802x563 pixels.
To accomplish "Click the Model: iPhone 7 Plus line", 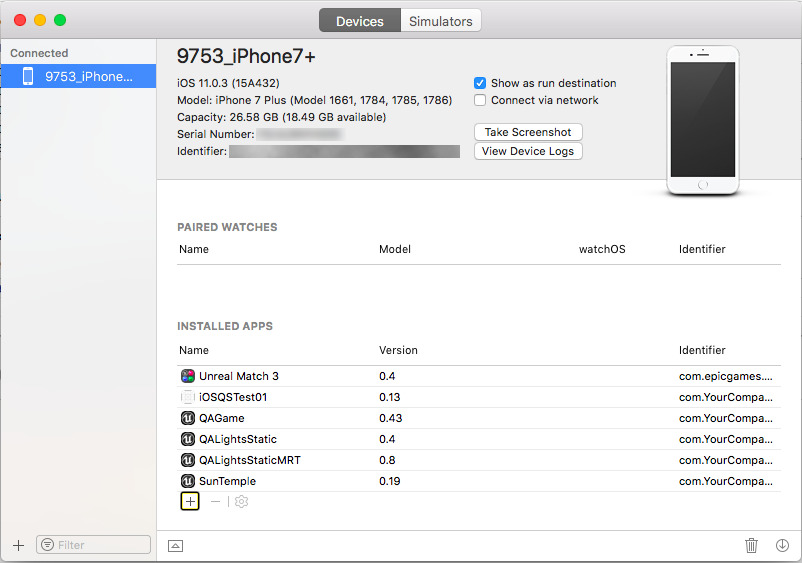I will click(x=315, y=100).
